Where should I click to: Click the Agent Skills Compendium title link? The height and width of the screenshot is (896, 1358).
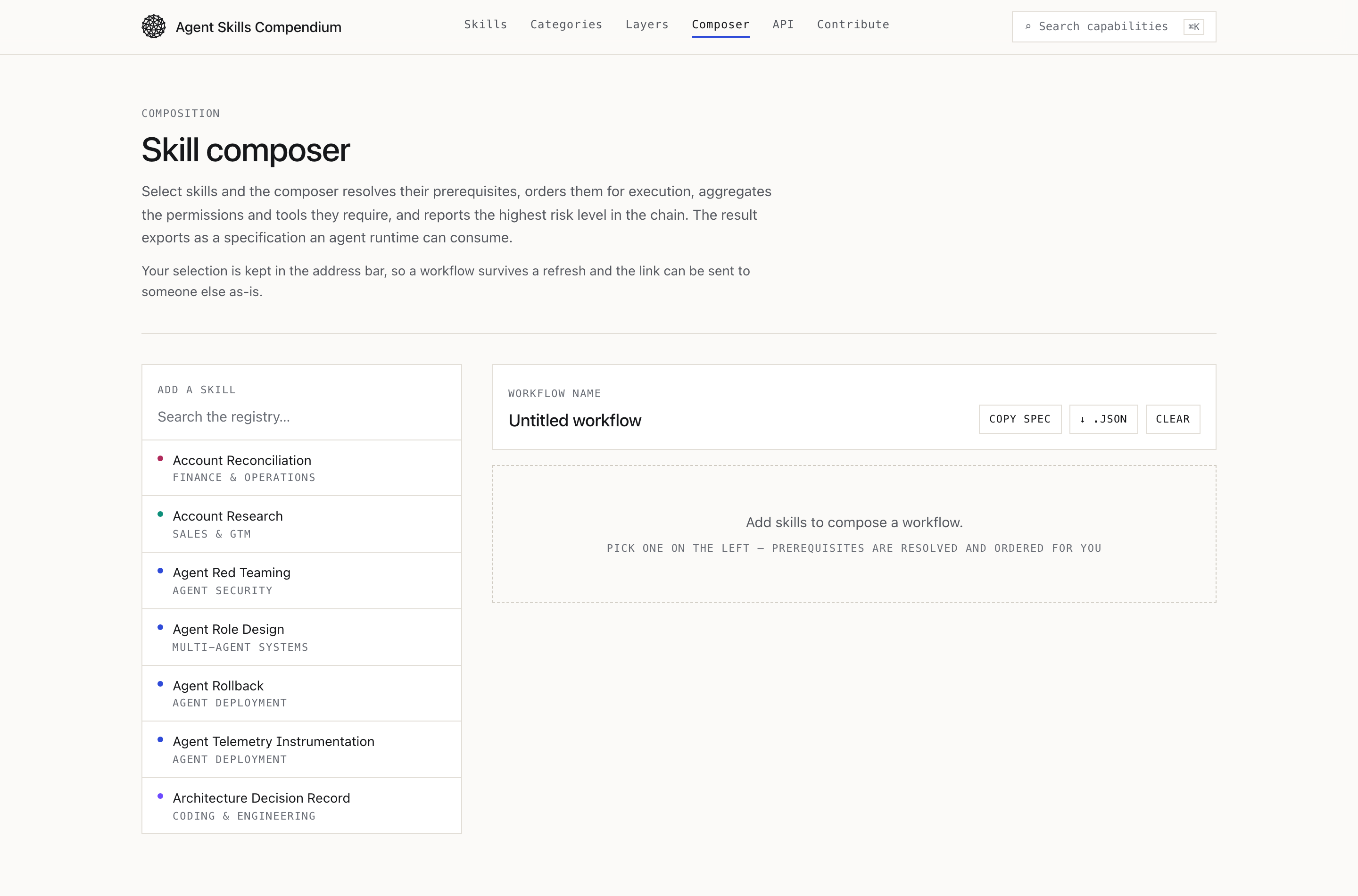point(258,27)
